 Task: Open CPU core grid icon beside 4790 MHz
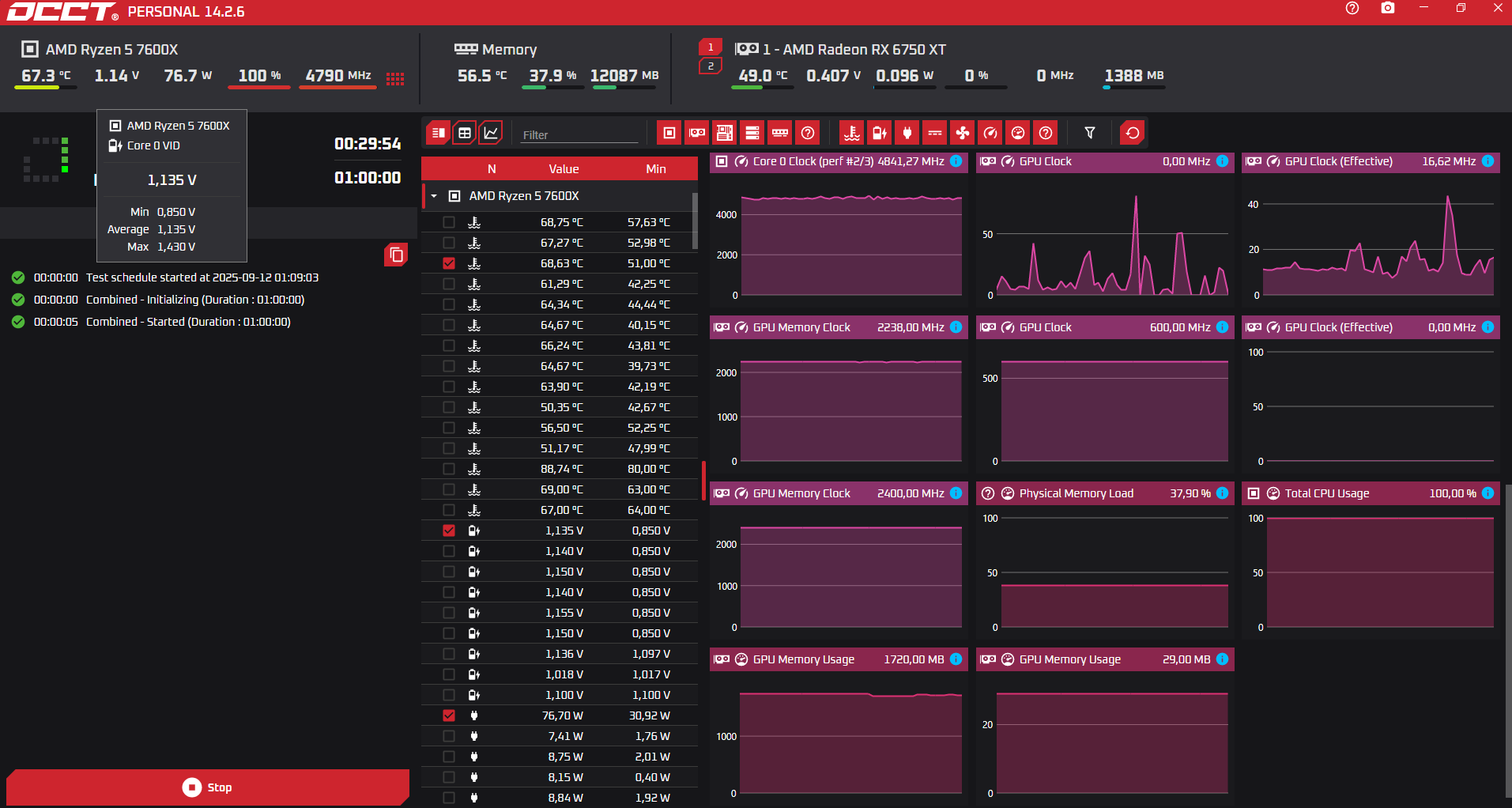[x=395, y=78]
